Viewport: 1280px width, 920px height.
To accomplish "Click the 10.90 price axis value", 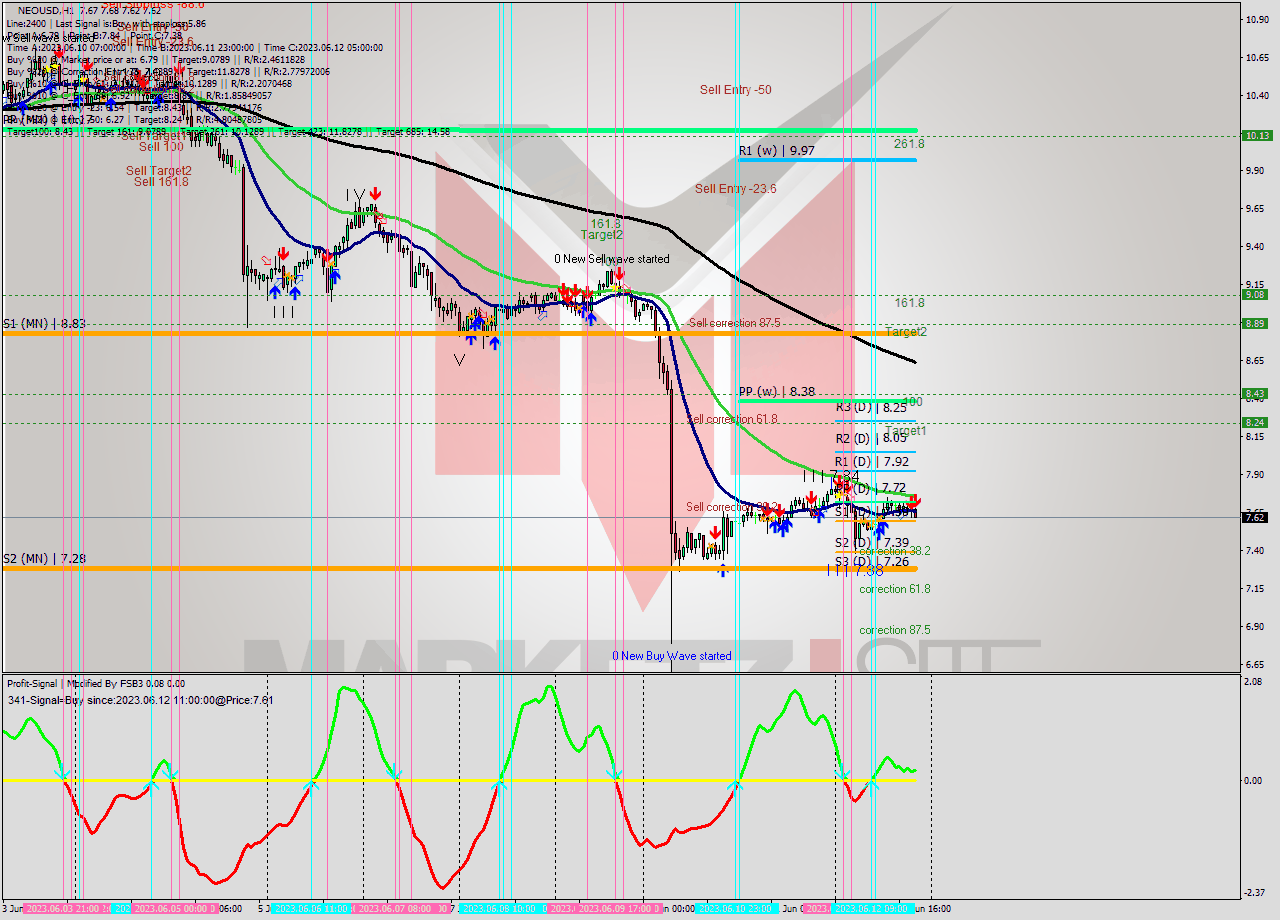I will click(x=1257, y=19).
